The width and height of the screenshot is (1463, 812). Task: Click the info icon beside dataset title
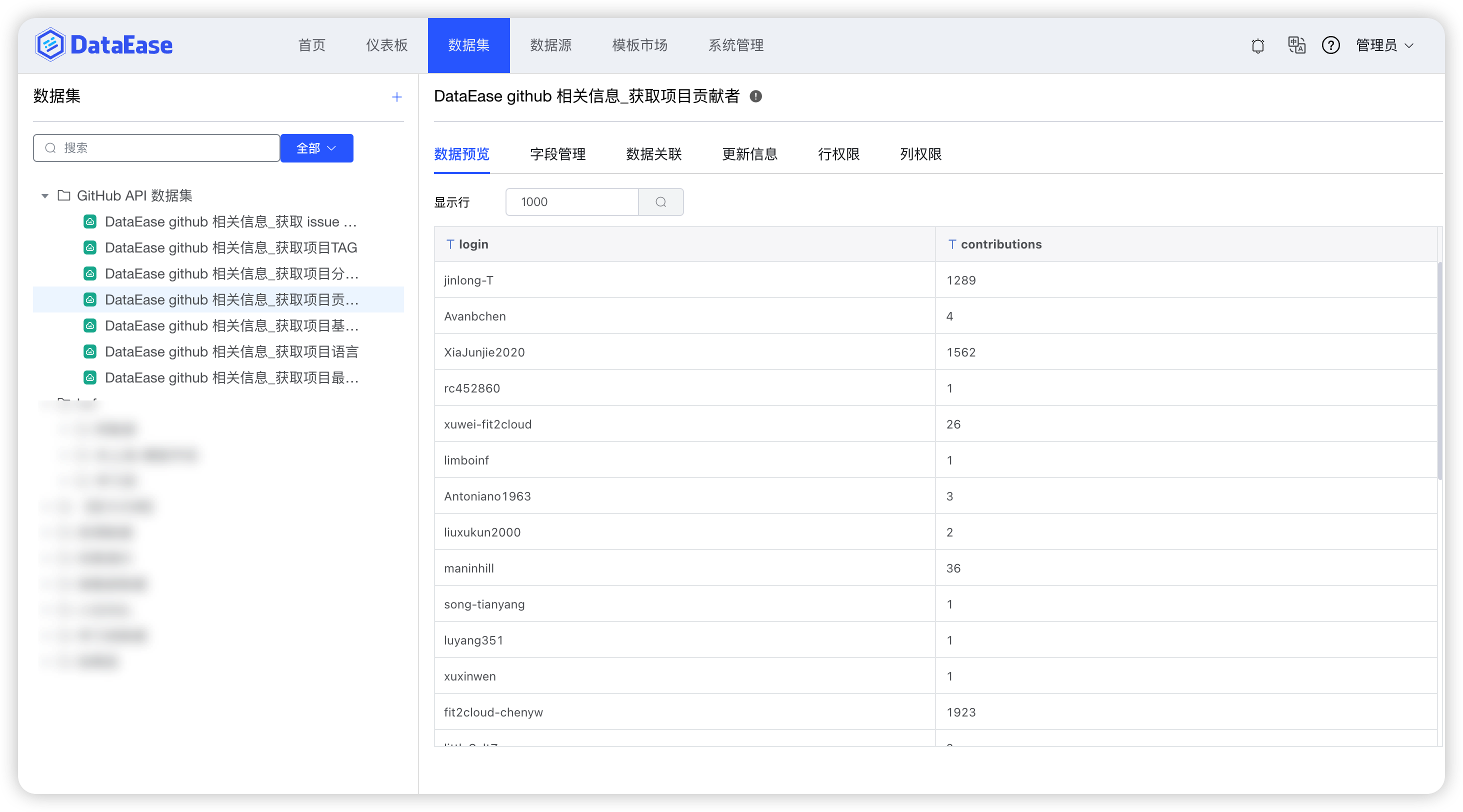pos(755,96)
